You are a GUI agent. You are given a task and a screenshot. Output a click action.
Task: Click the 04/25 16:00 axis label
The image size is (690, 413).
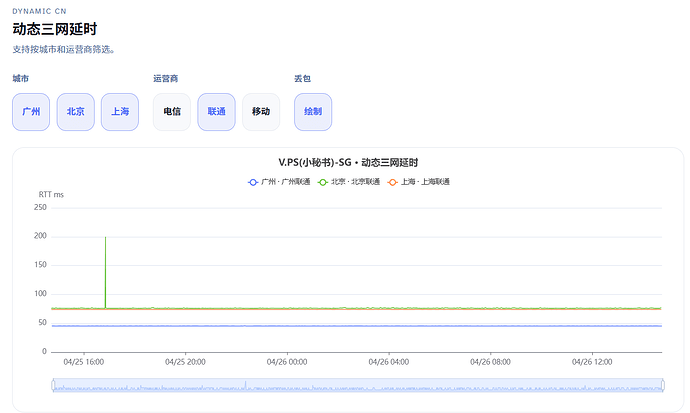[x=84, y=362]
